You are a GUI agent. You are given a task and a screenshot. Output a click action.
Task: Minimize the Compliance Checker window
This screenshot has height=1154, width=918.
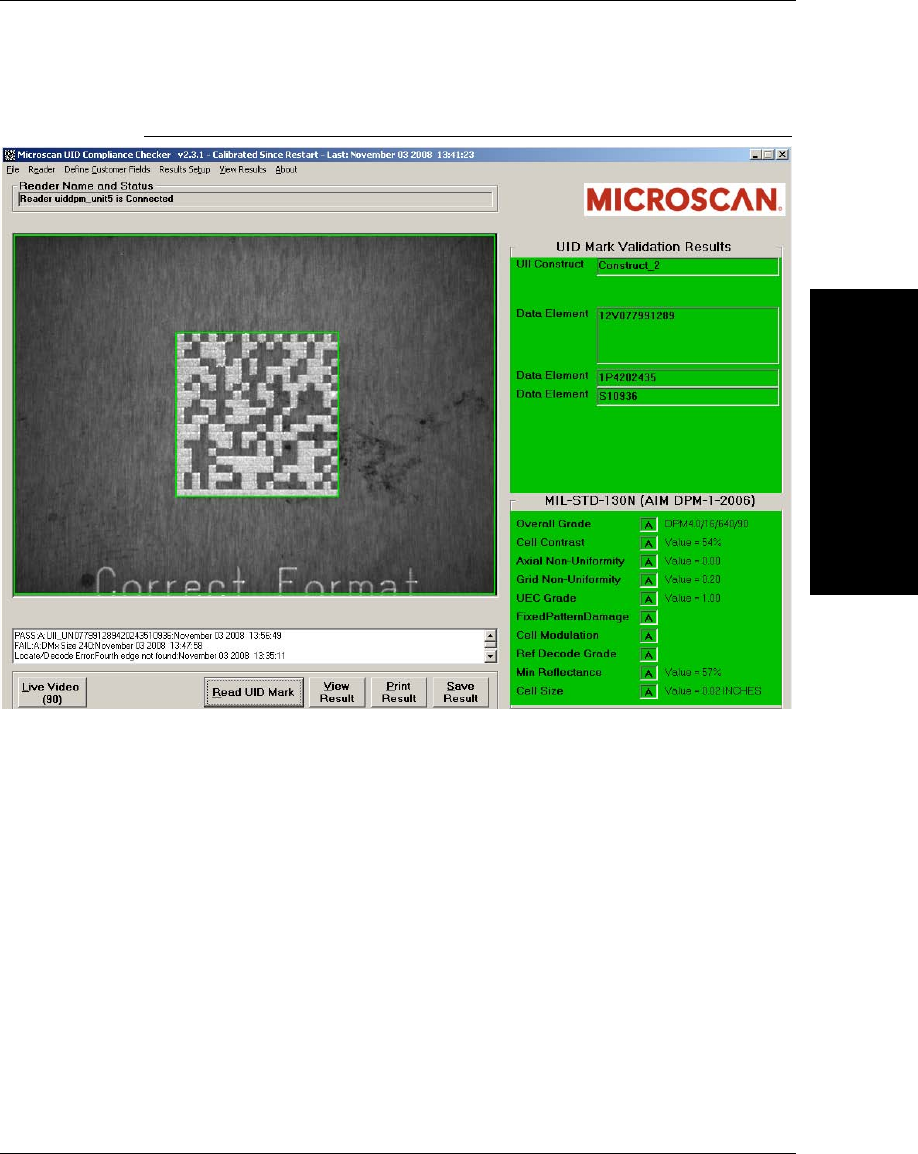click(755, 155)
